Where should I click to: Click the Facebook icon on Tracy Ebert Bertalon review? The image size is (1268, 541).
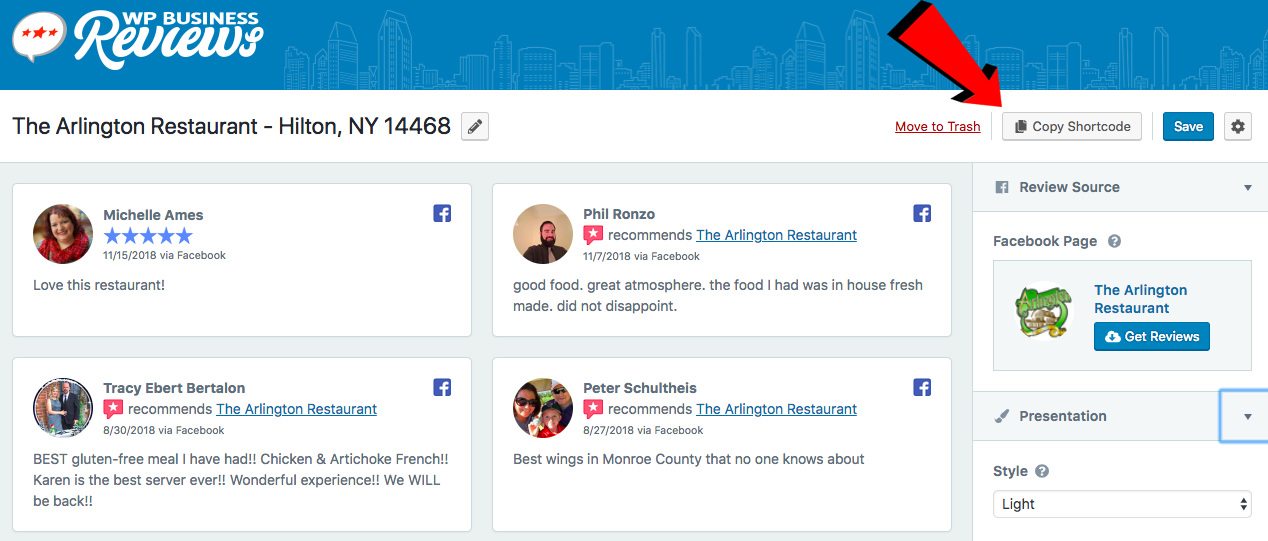pyautogui.click(x=442, y=387)
